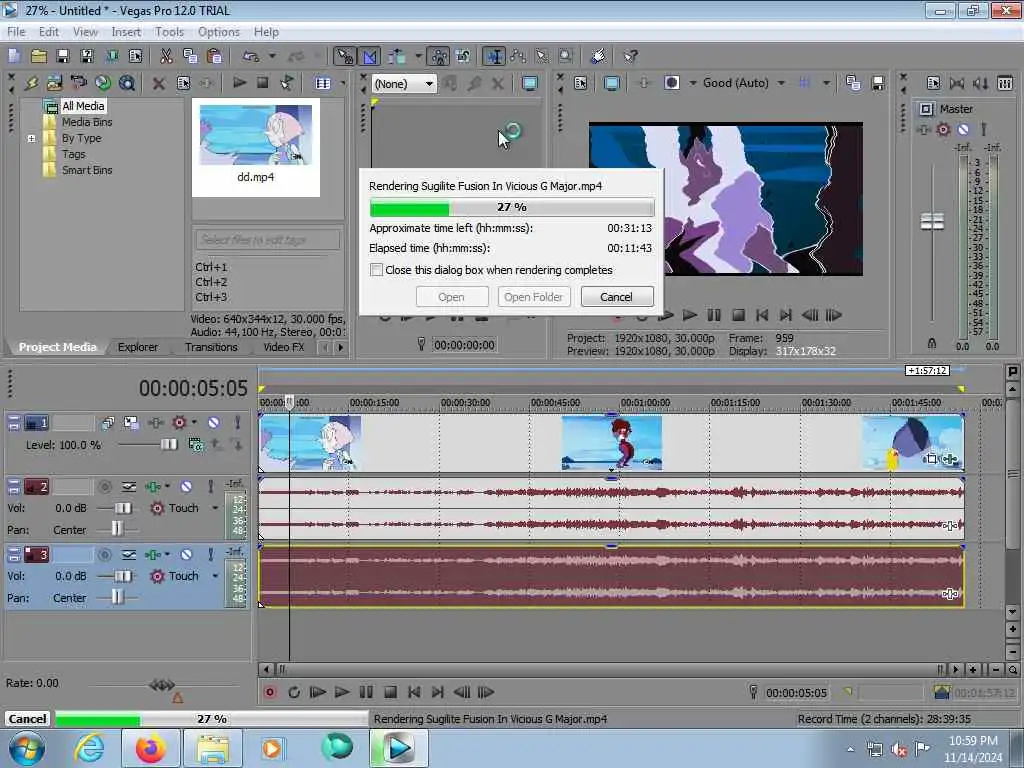Screen dimensions: 1024x768
Task: Click the status bar Cancel button
Action: click(27, 718)
